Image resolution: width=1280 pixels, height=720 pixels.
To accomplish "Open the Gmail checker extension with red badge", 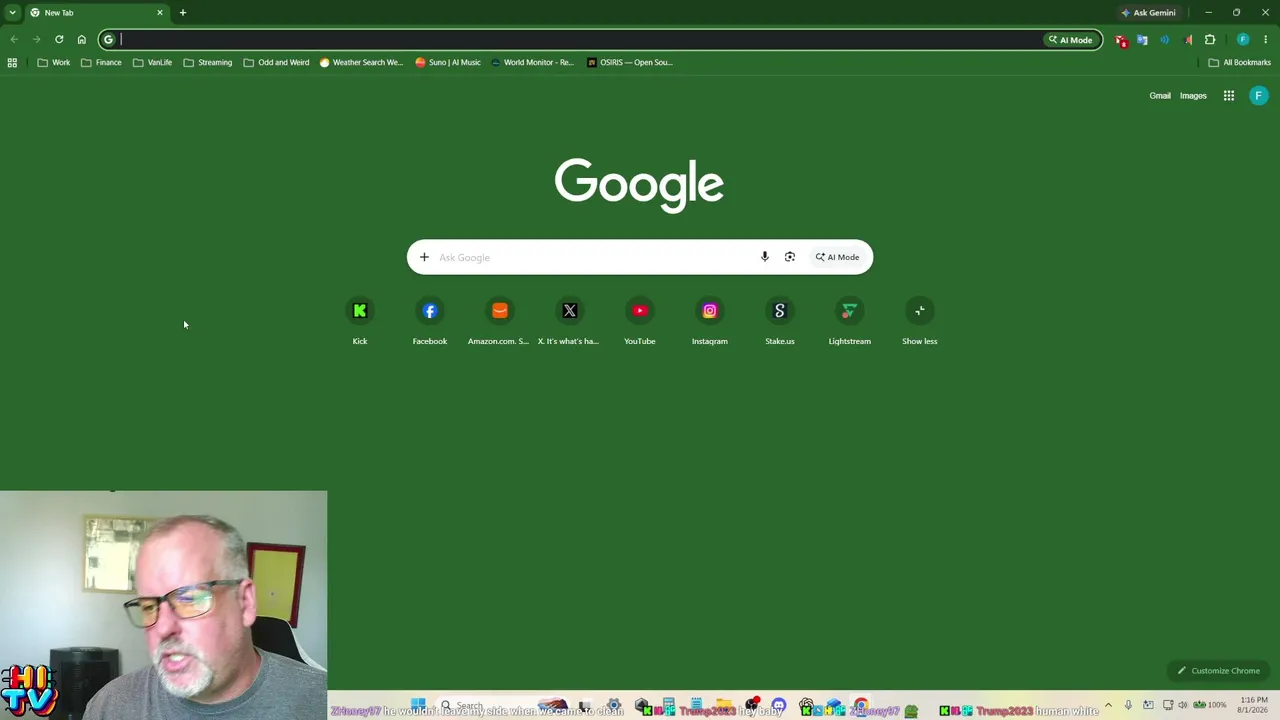I will pyautogui.click(x=1121, y=40).
